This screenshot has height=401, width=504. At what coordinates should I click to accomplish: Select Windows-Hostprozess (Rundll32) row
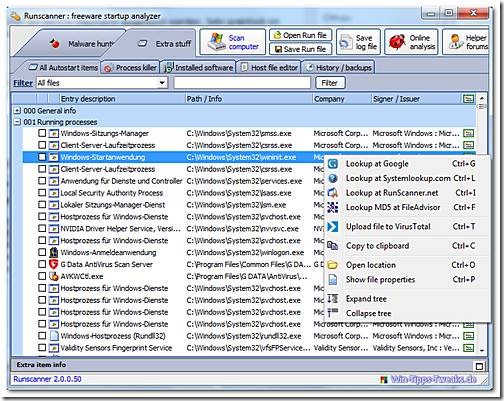(x=248, y=336)
